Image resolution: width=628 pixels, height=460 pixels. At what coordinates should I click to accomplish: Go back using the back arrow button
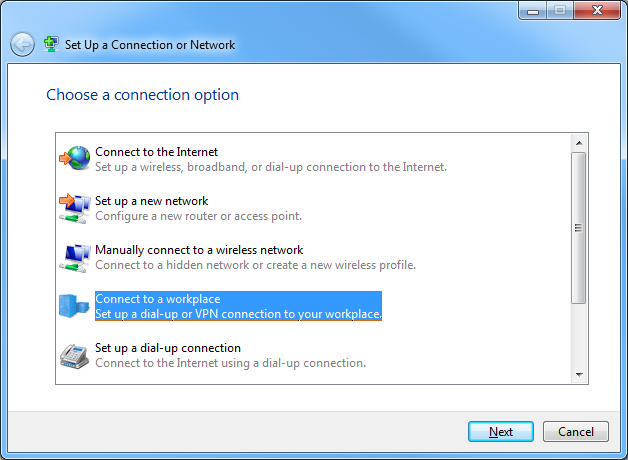23,45
